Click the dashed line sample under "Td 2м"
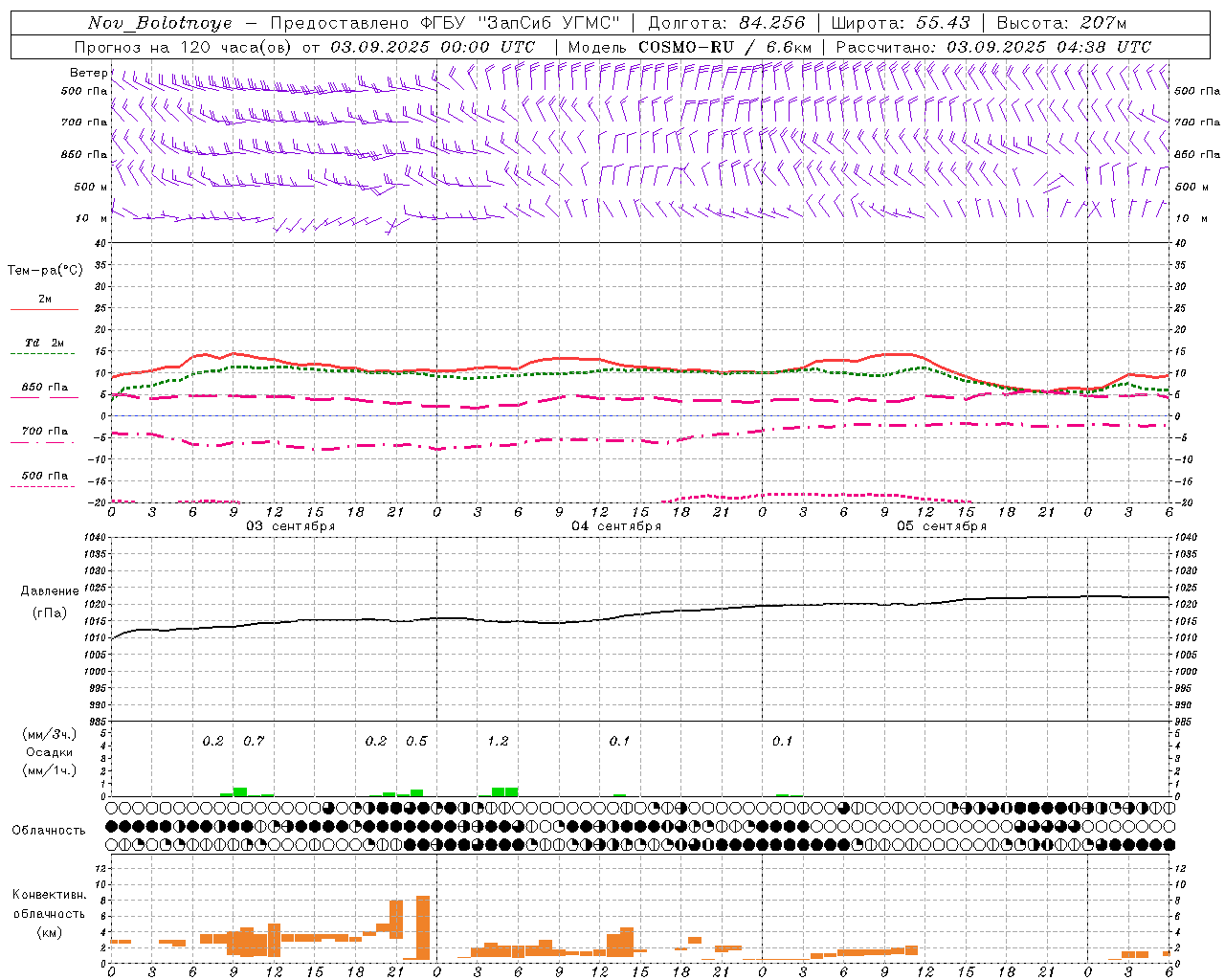The width and height of the screenshot is (1225, 980). [43, 354]
